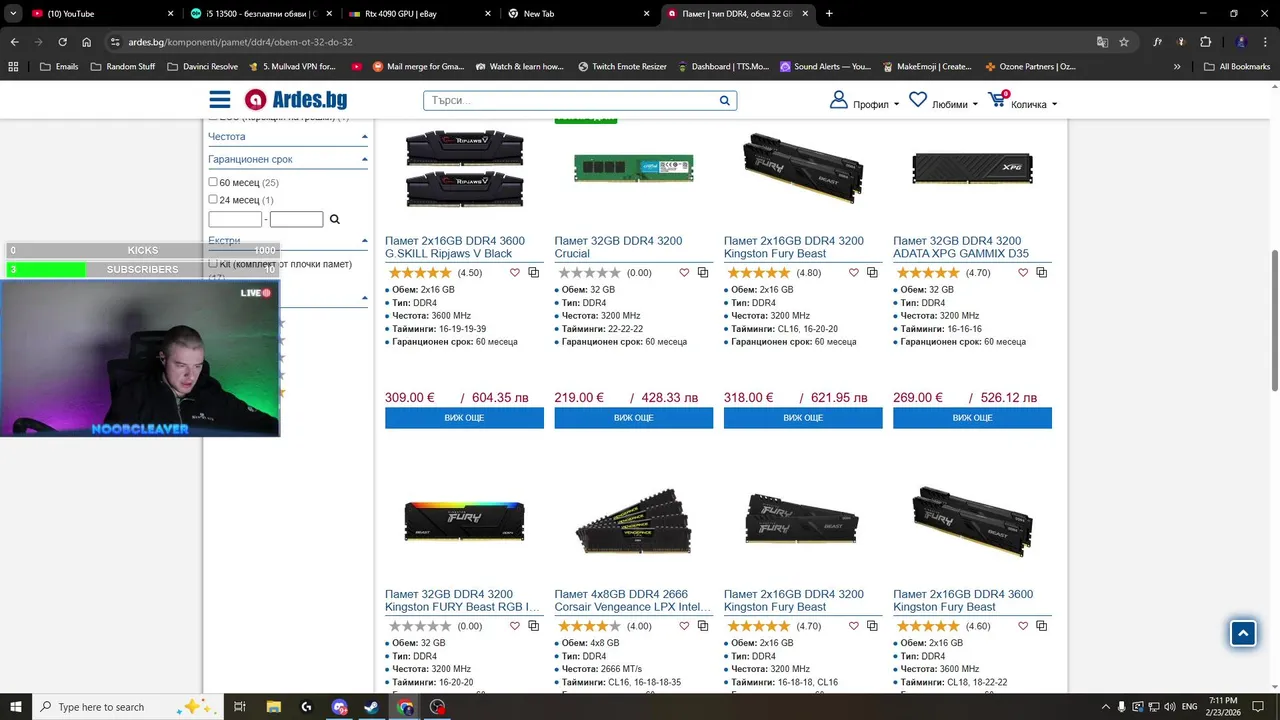
Task: Compare the ADATA XPG GAMMIX D35 product
Action: click(x=1041, y=273)
